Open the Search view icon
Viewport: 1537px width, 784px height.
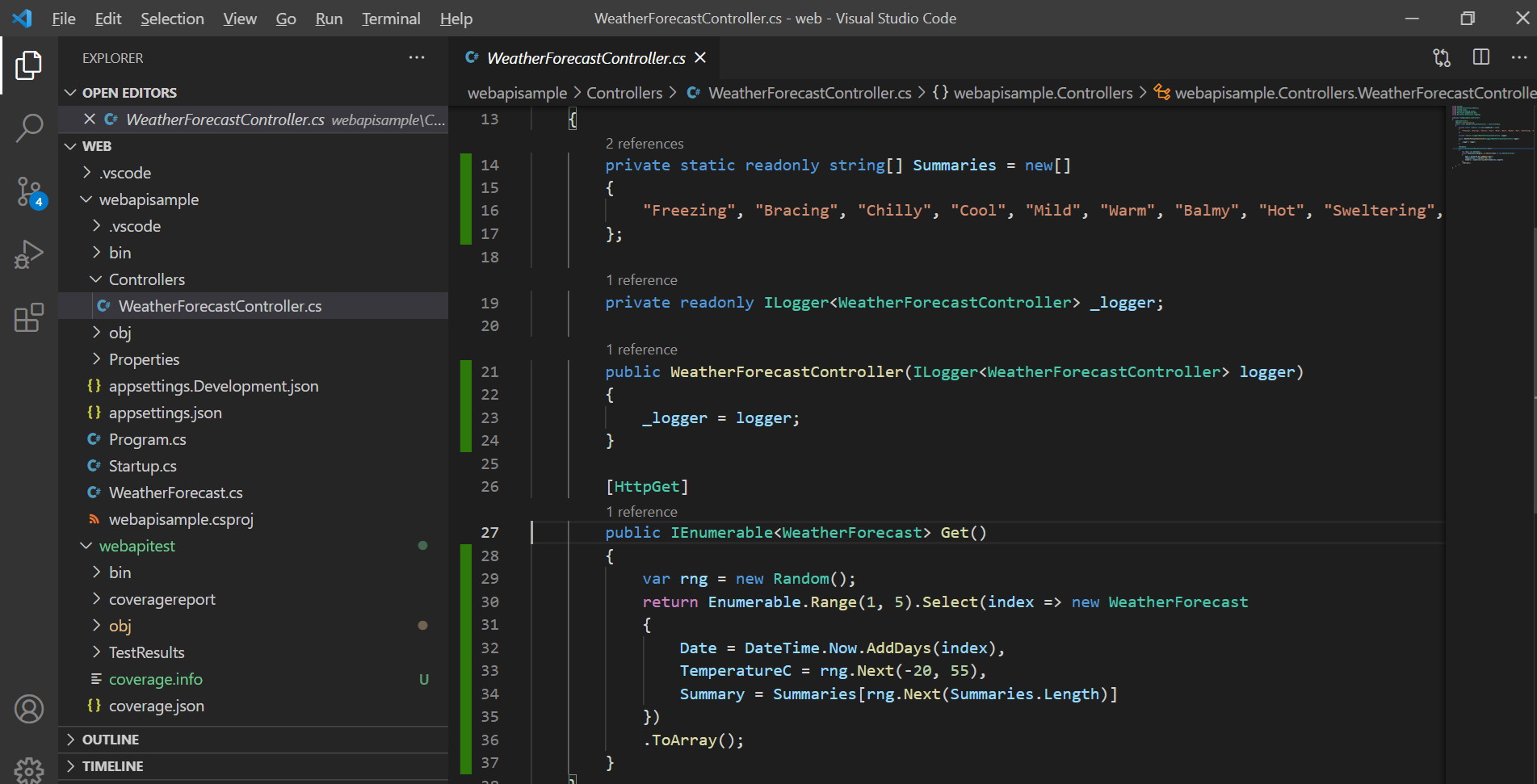coord(29,128)
